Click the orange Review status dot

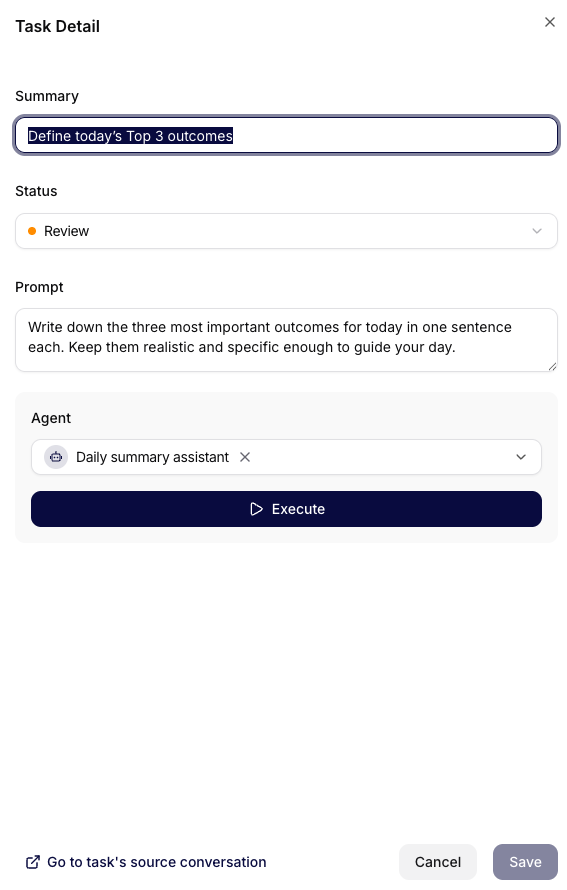[32, 231]
